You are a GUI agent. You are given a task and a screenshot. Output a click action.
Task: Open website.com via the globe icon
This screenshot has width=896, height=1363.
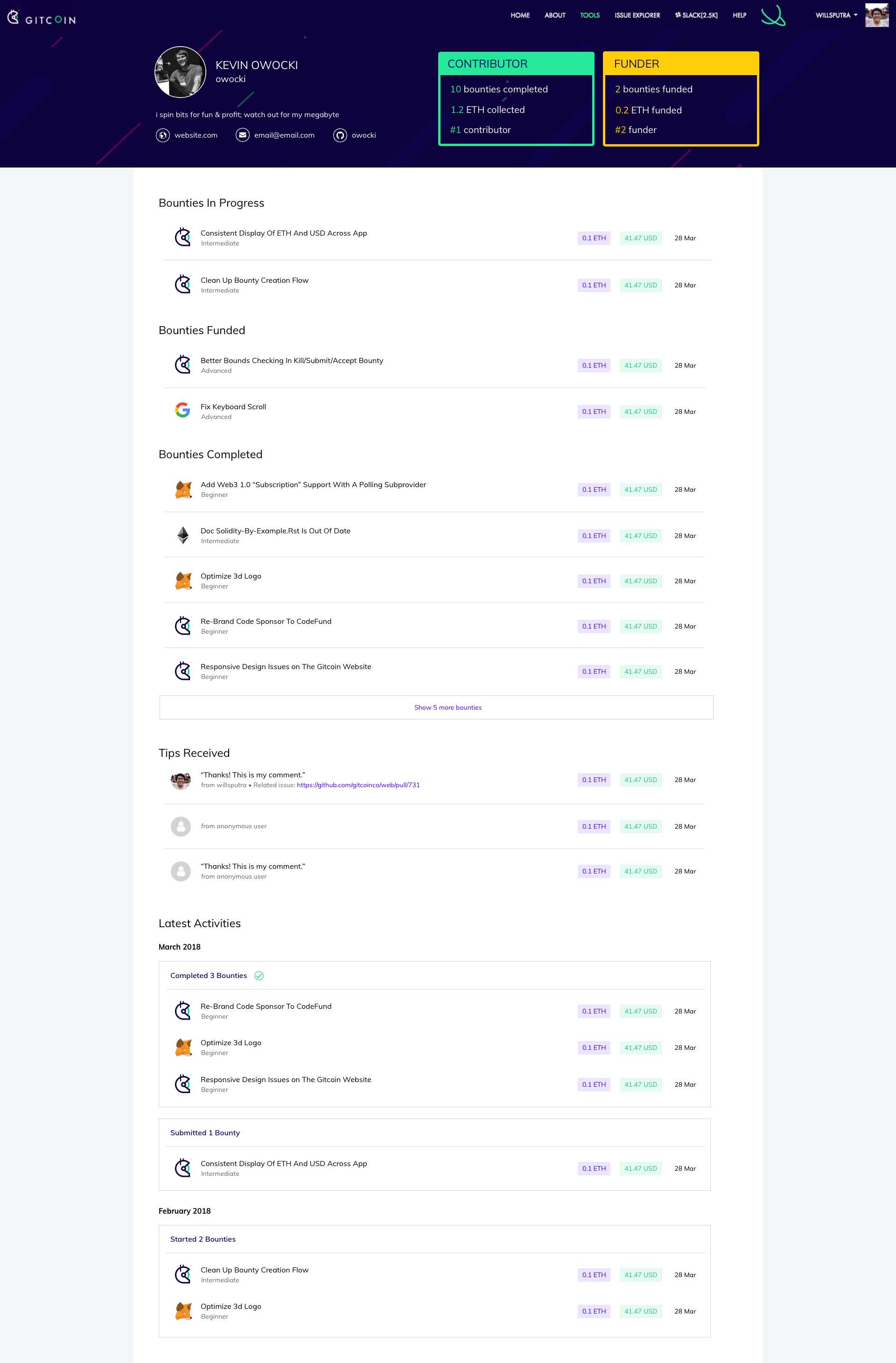tap(163, 135)
